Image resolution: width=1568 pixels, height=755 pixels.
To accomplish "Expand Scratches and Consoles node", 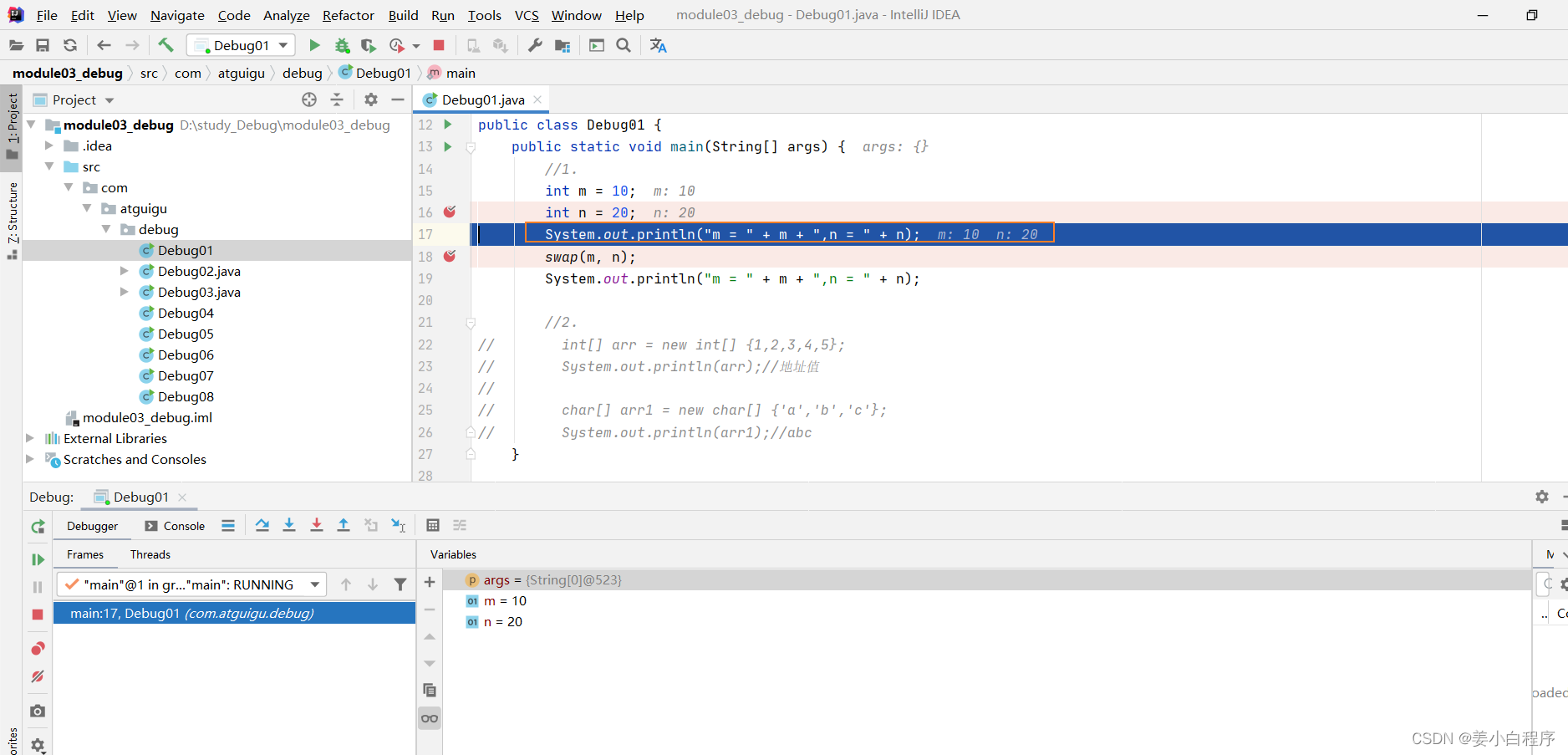I will click(x=30, y=459).
